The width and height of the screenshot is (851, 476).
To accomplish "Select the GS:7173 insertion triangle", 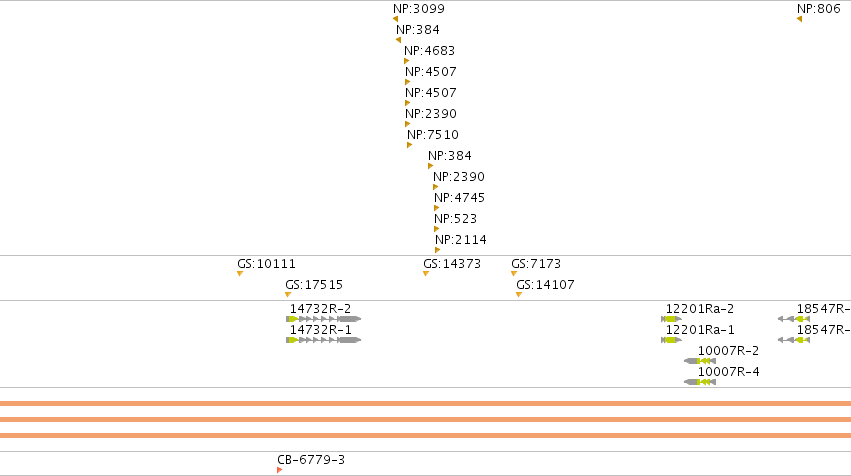I will [x=514, y=274].
